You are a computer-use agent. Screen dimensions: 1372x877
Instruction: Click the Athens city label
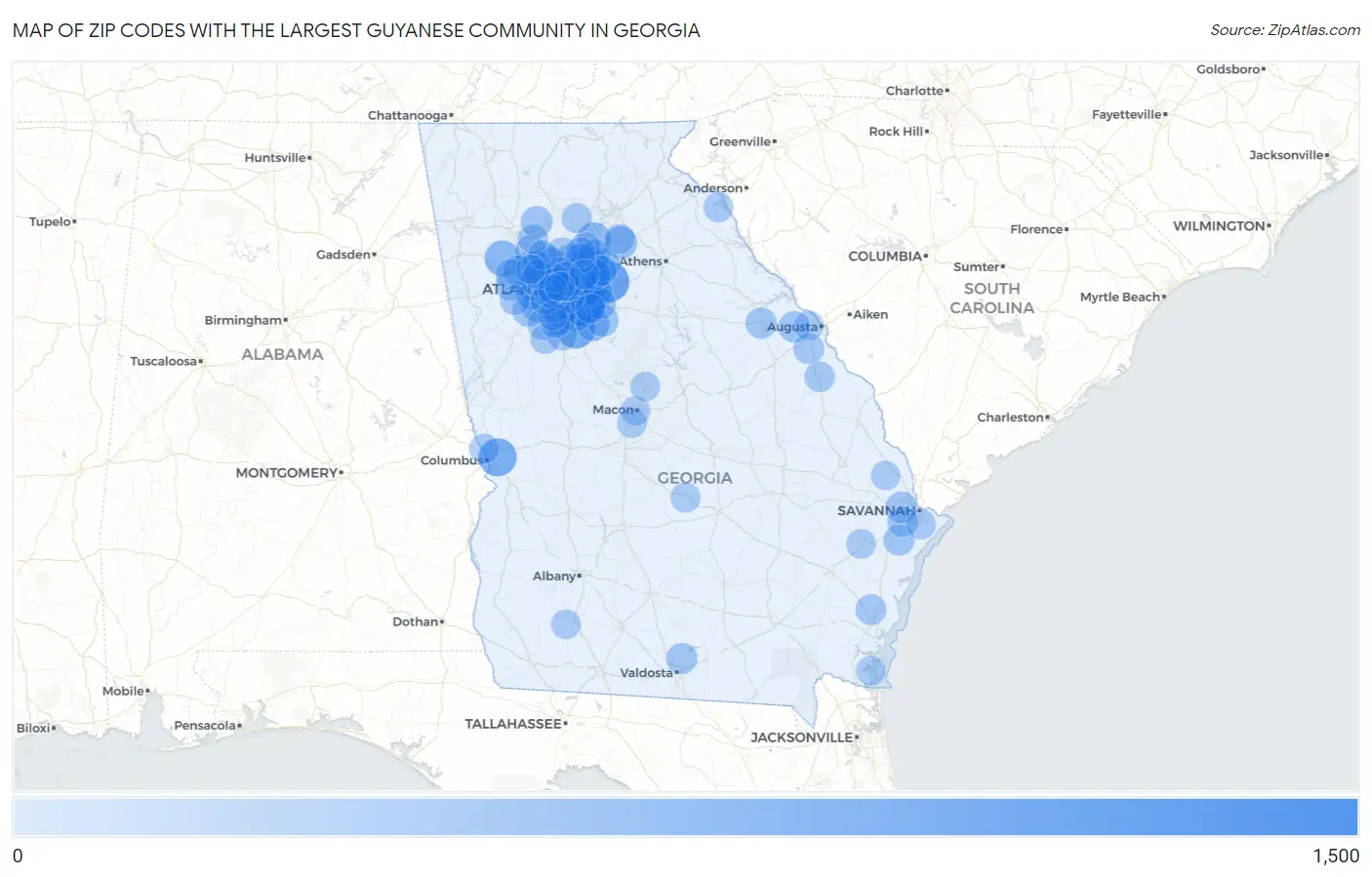point(642,261)
